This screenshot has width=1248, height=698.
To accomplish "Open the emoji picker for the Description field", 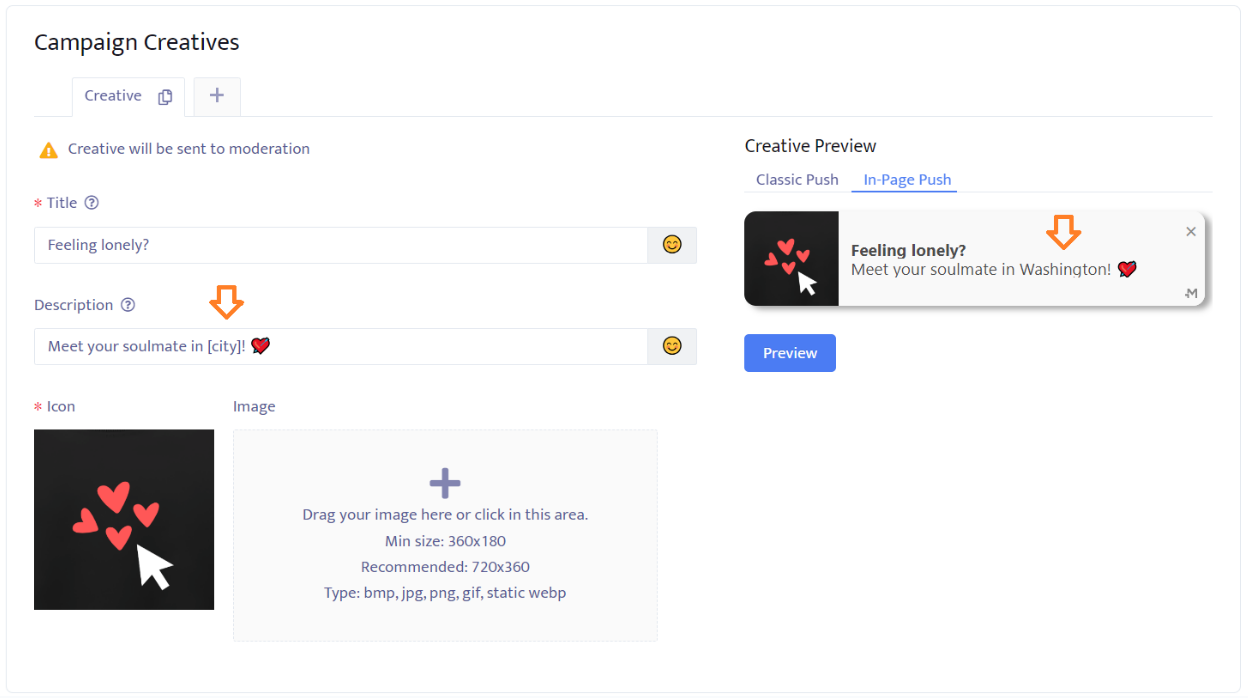I will point(672,346).
